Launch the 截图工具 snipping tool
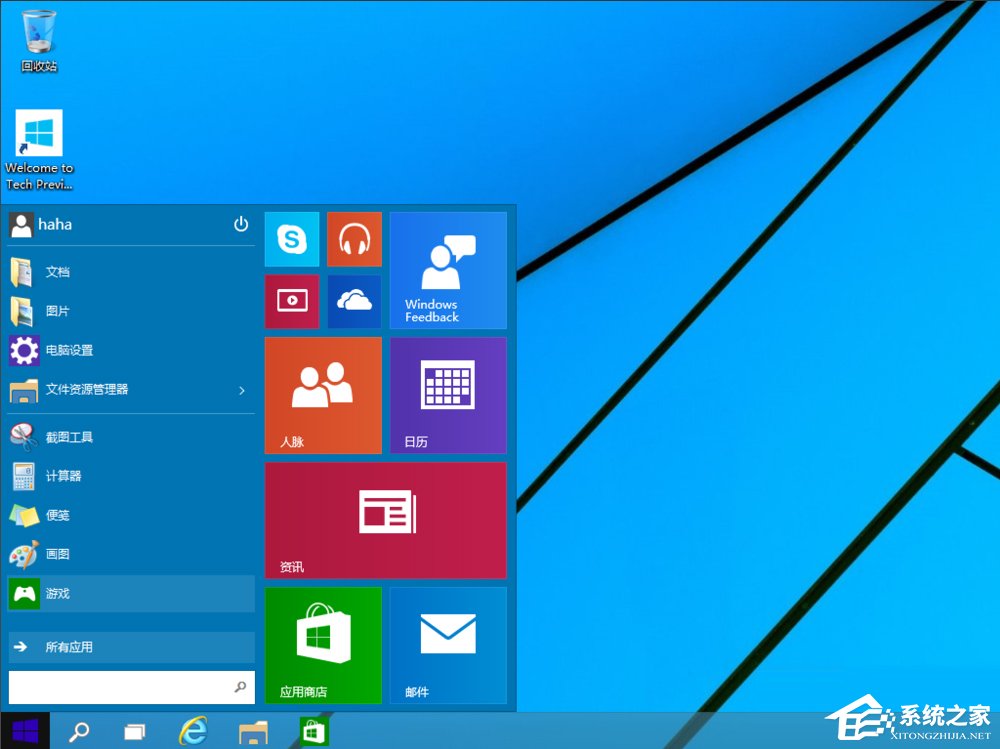 pyautogui.click(x=65, y=436)
